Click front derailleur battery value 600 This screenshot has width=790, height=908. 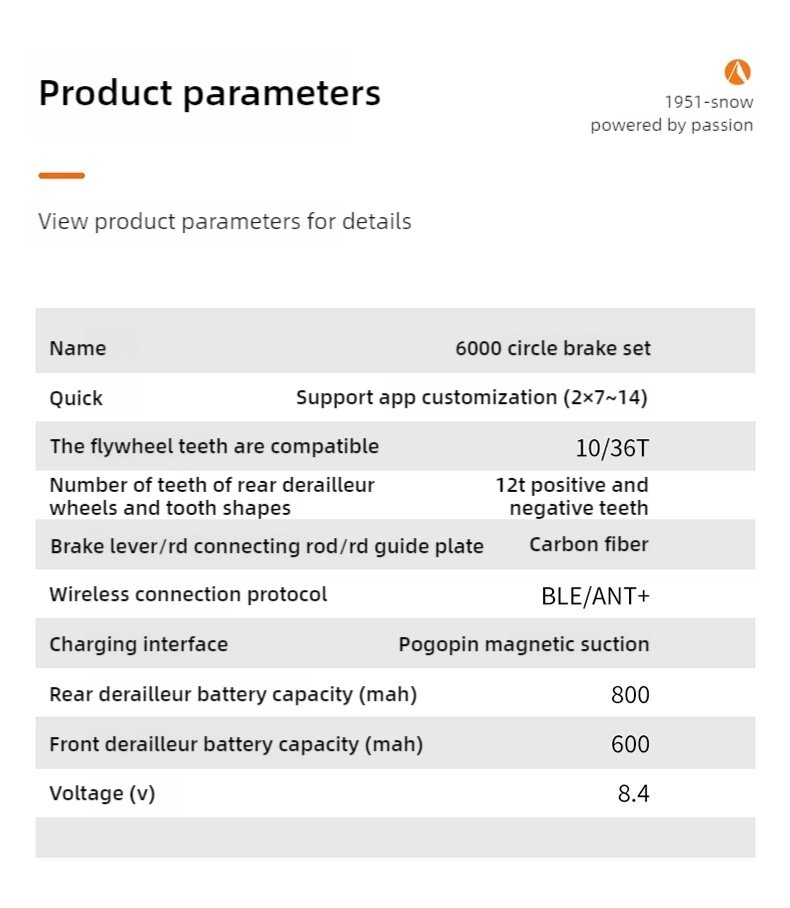pyautogui.click(x=630, y=744)
